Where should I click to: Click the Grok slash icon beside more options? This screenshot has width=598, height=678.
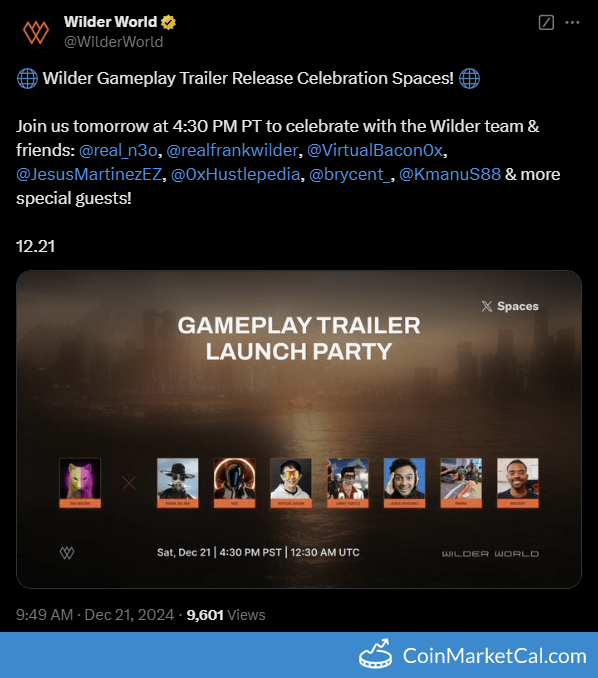click(x=546, y=22)
